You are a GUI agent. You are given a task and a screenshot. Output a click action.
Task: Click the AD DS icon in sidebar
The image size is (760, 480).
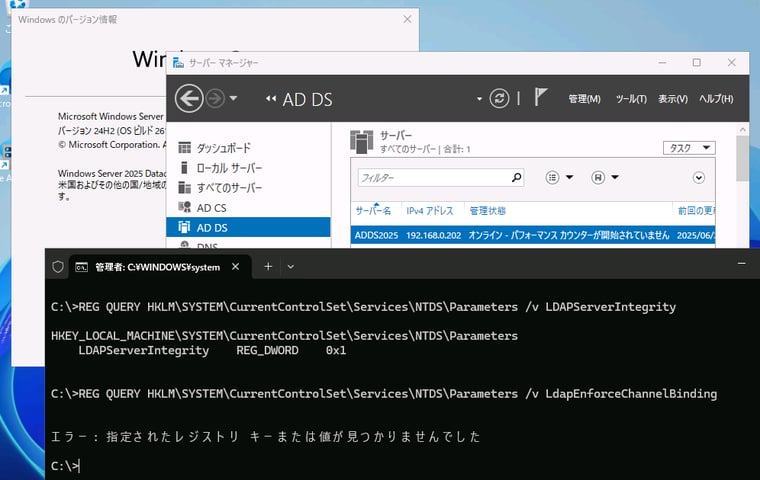click(x=184, y=227)
